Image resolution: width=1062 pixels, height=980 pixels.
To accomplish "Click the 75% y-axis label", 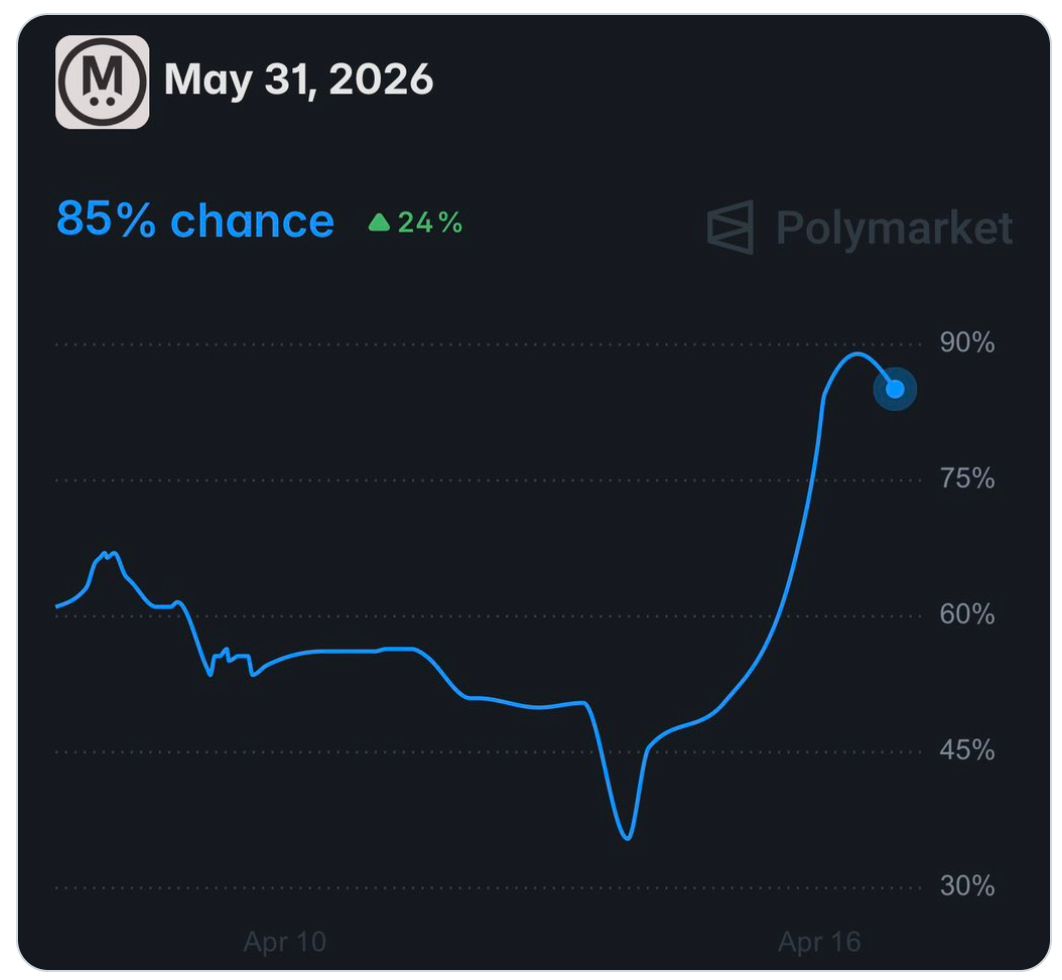I will click(967, 479).
